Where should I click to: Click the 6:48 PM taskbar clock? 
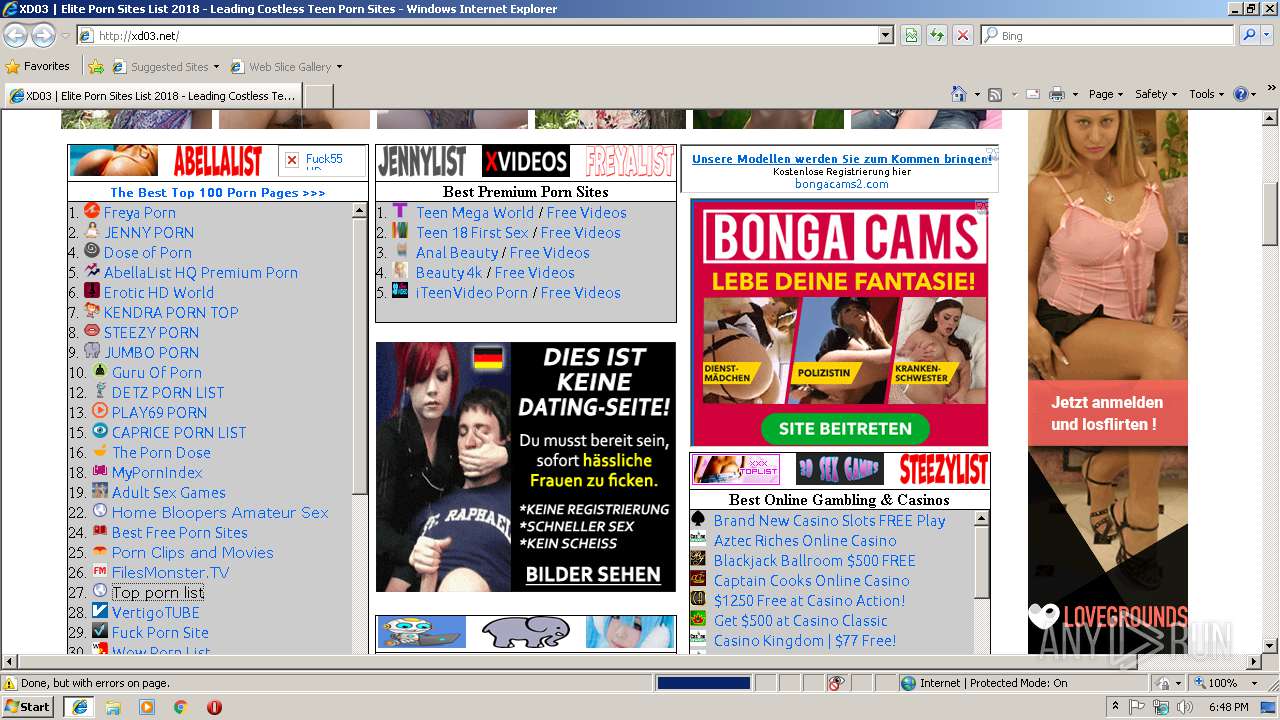(x=1228, y=706)
